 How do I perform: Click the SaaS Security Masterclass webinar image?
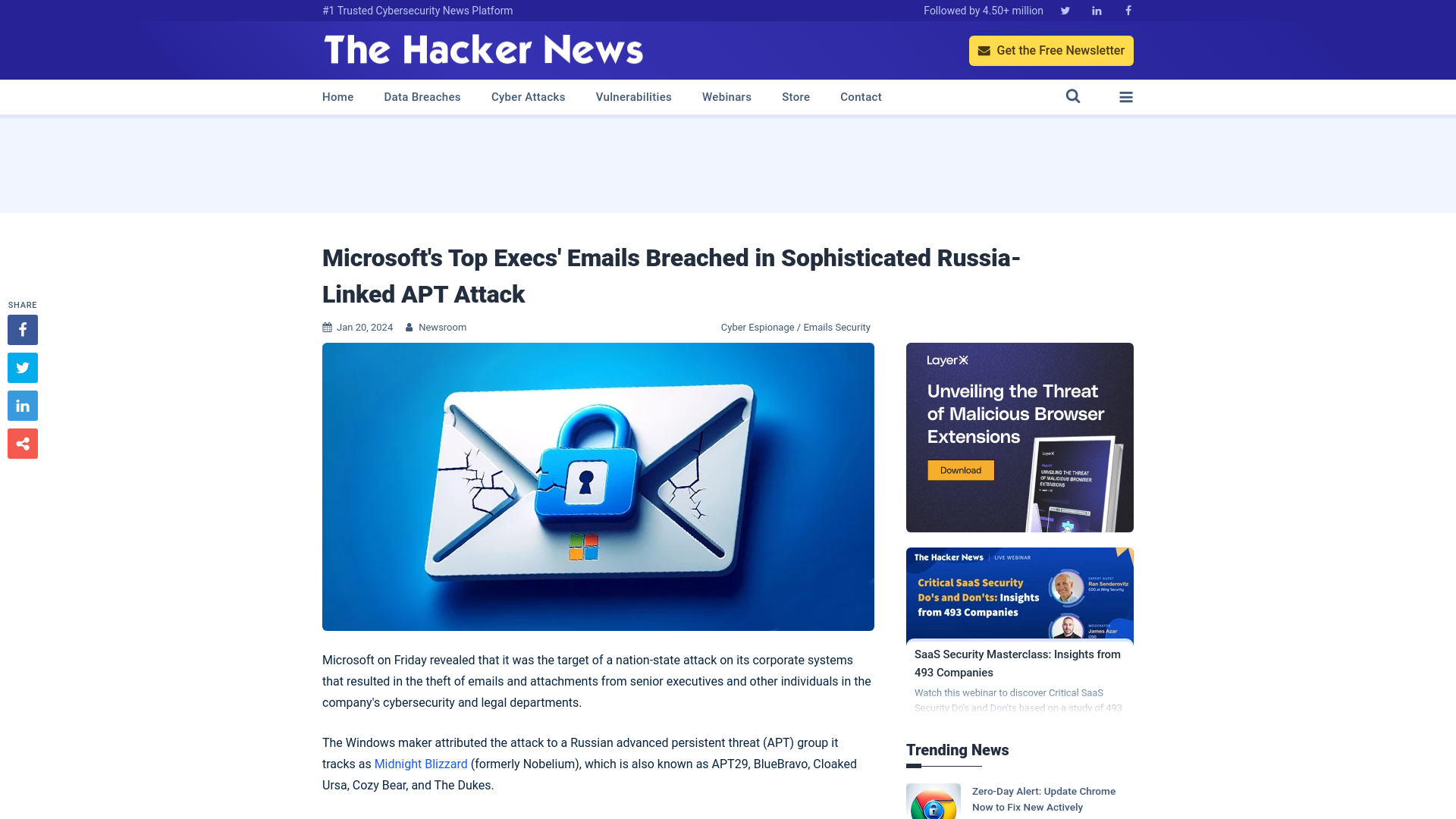tap(1019, 593)
